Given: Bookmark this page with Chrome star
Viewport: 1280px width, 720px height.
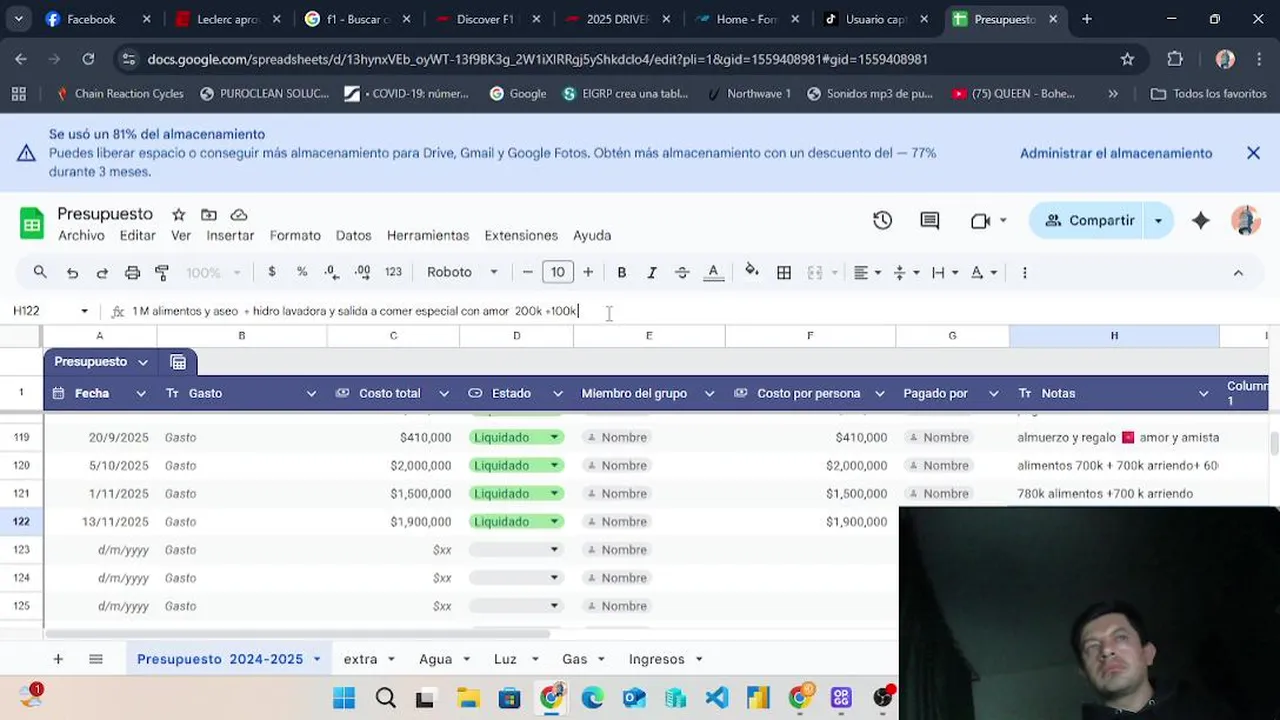Looking at the screenshot, I should [1127, 59].
